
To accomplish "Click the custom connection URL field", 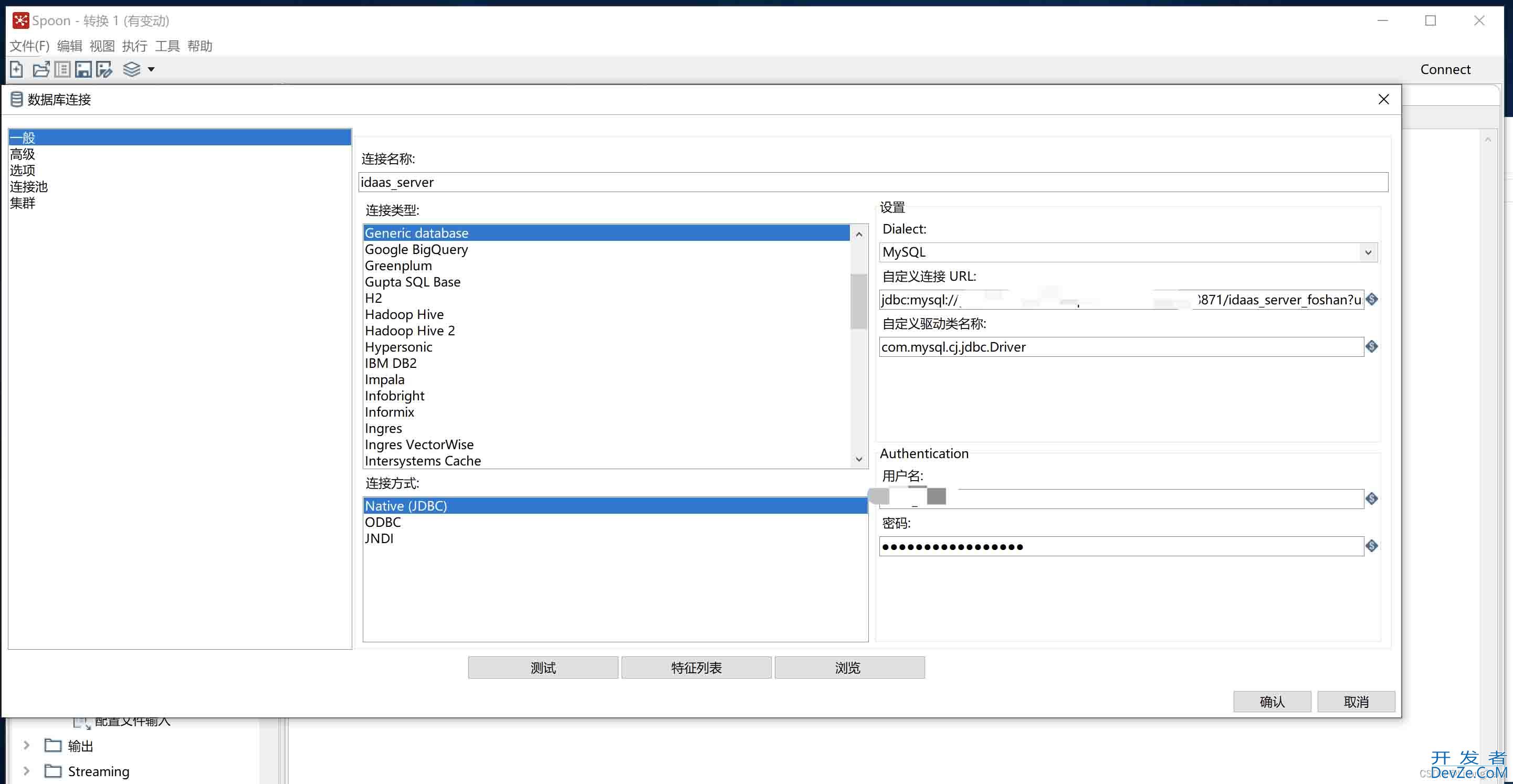I will pyautogui.click(x=1121, y=300).
